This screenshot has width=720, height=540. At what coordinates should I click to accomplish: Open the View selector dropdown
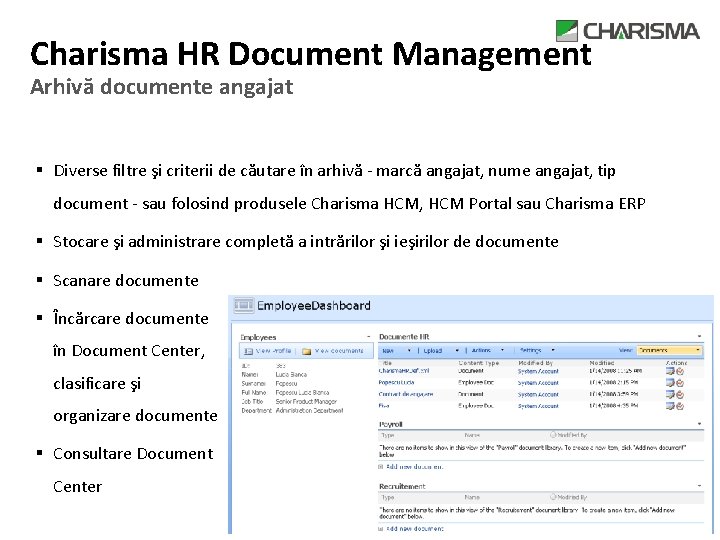pos(669,350)
